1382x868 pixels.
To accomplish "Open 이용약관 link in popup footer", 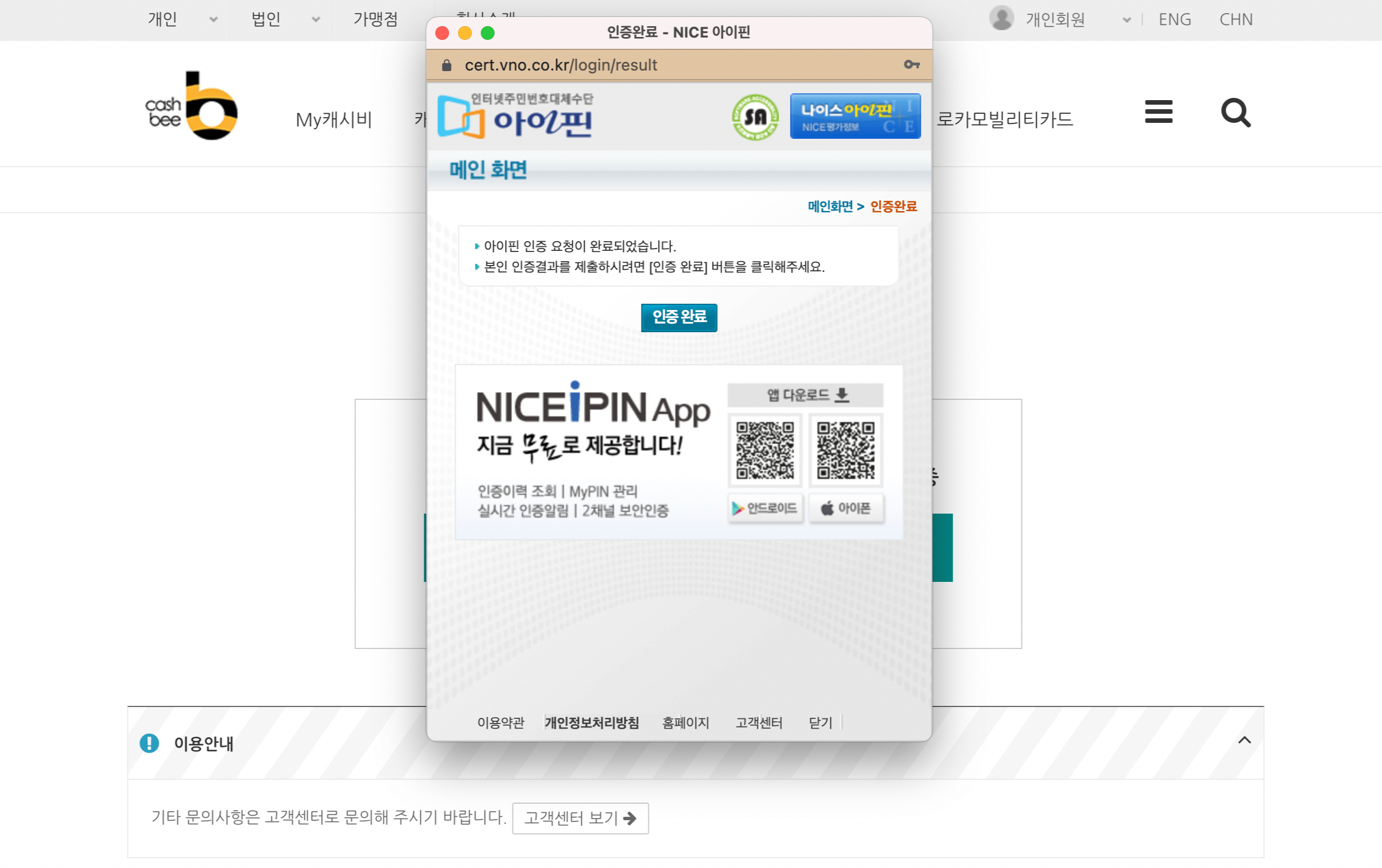I will coord(500,723).
